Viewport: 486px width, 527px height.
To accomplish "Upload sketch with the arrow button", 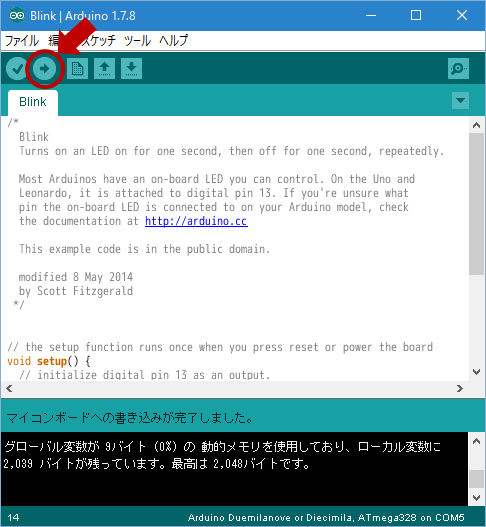I will (x=45, y=69).
